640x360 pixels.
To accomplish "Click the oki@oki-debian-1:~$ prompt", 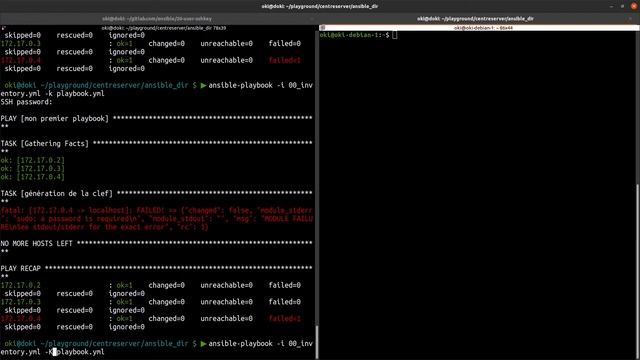I will coord(355,35).
